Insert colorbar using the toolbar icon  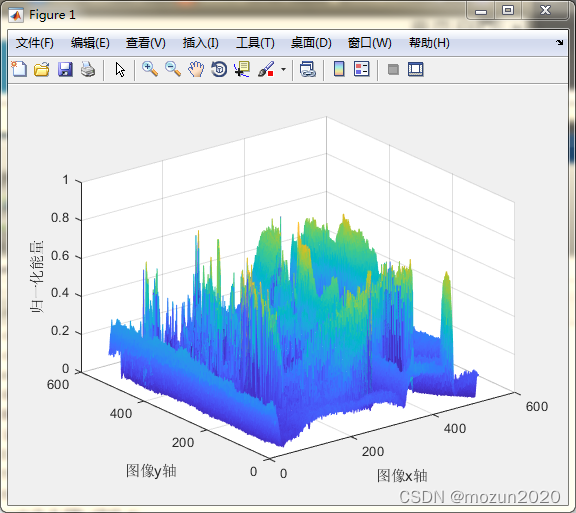(339, 69)
